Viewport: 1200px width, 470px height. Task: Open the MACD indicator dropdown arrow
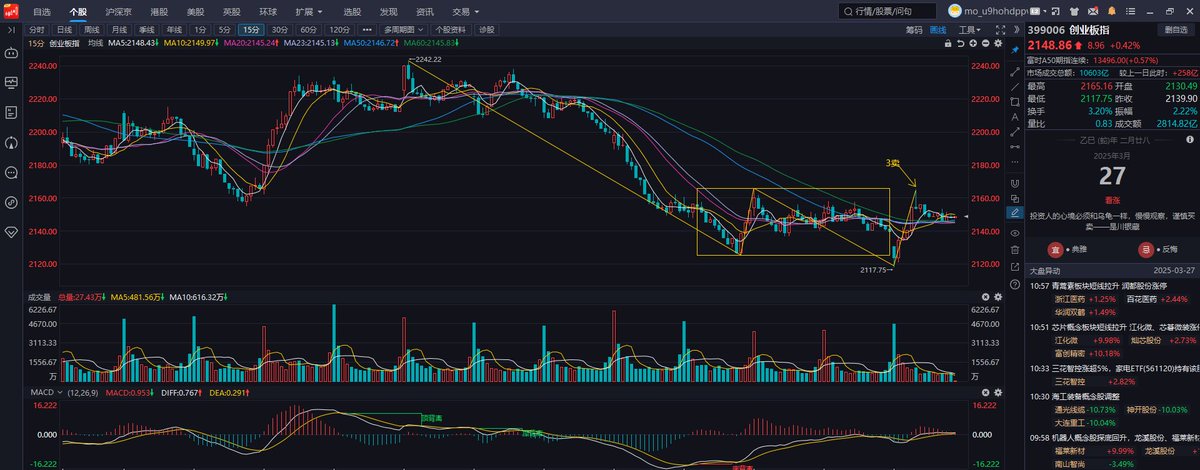[62, 393]
